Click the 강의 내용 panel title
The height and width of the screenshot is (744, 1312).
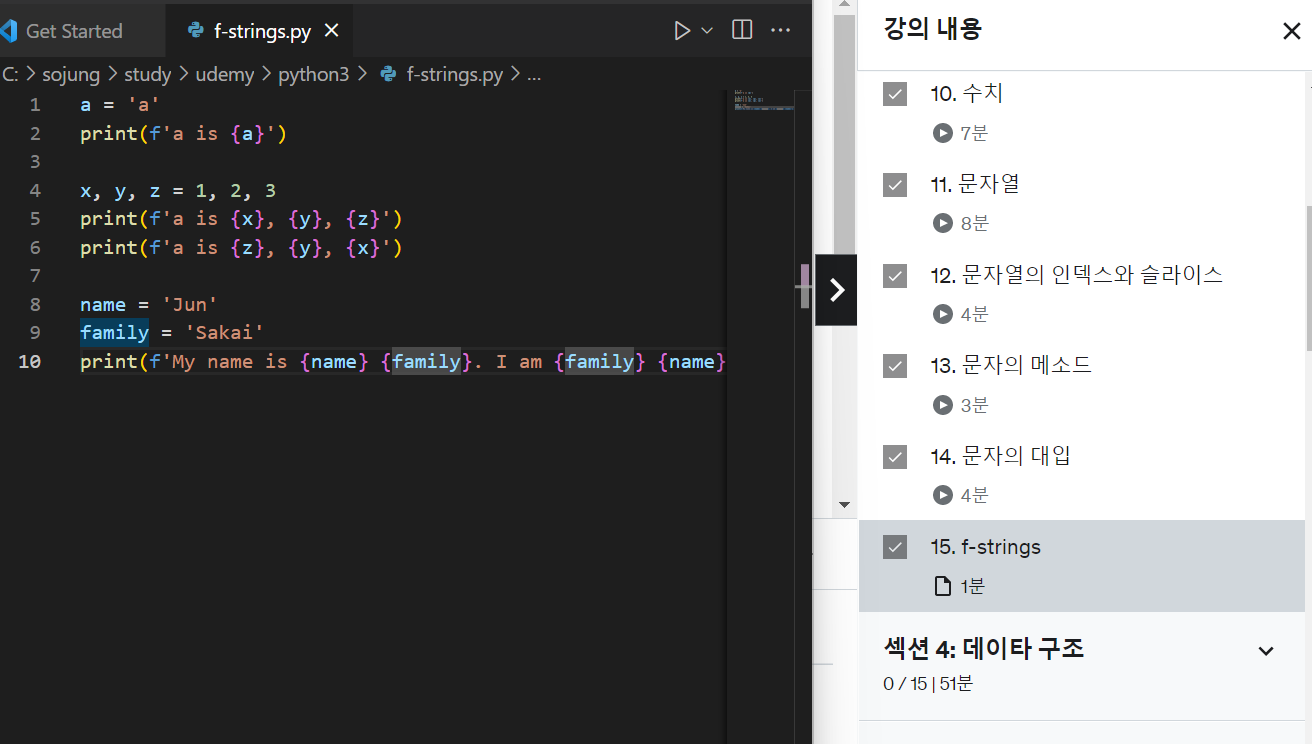[932, 29]
